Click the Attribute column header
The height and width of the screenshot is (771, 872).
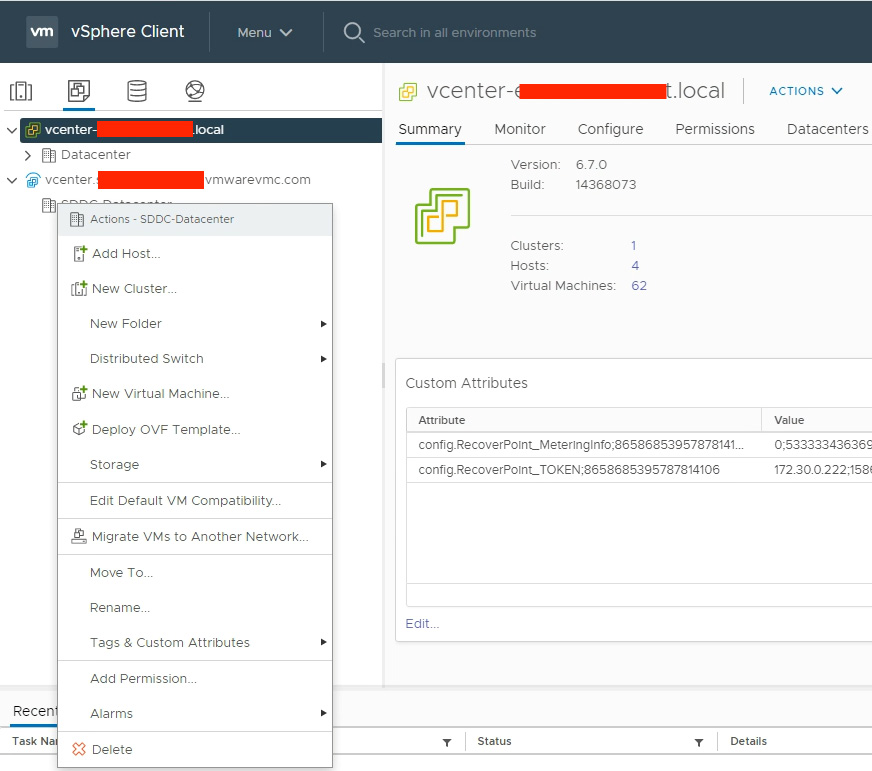click(x=583, y=420)
